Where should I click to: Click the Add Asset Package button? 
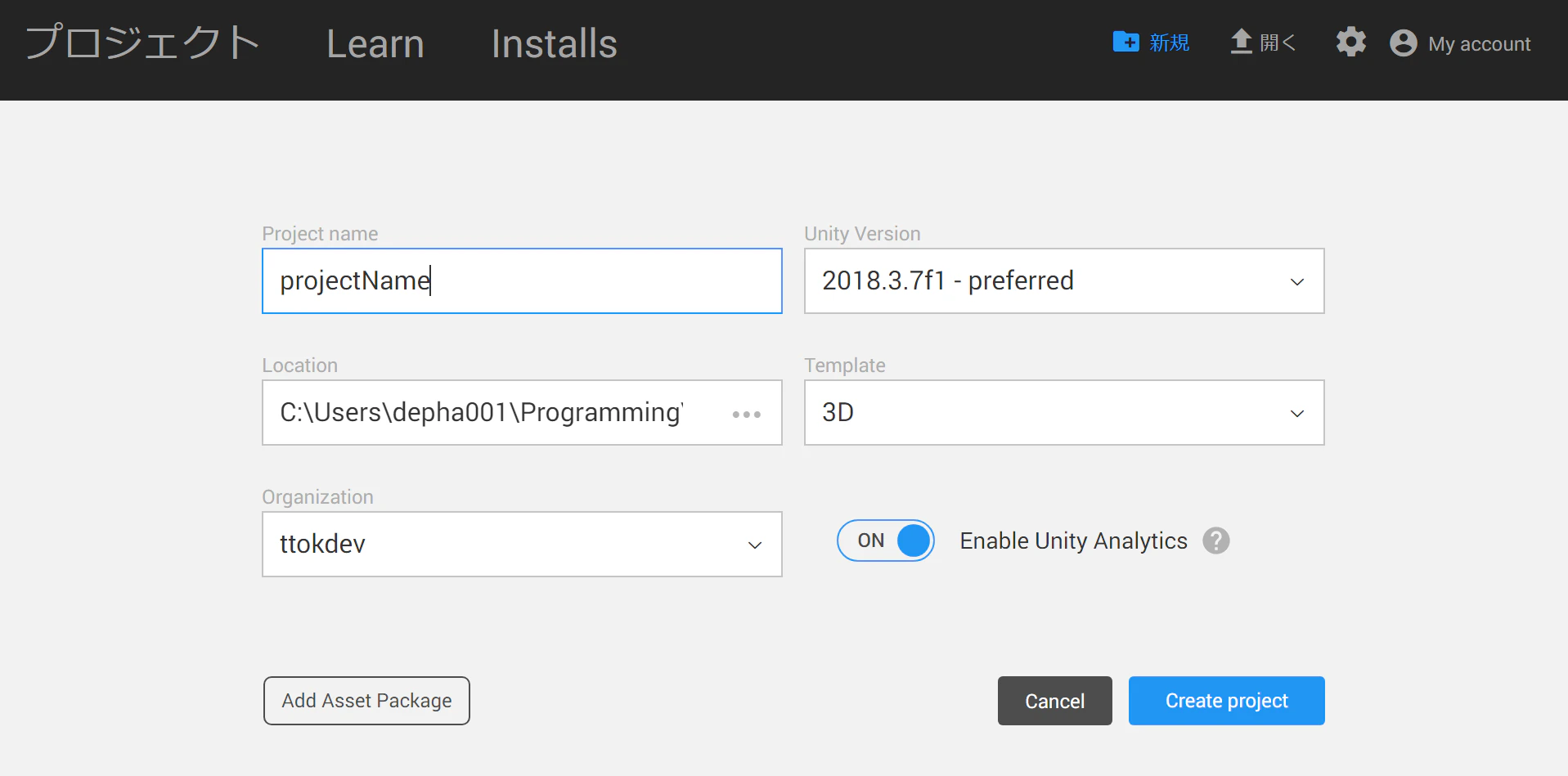pos(366,701)
